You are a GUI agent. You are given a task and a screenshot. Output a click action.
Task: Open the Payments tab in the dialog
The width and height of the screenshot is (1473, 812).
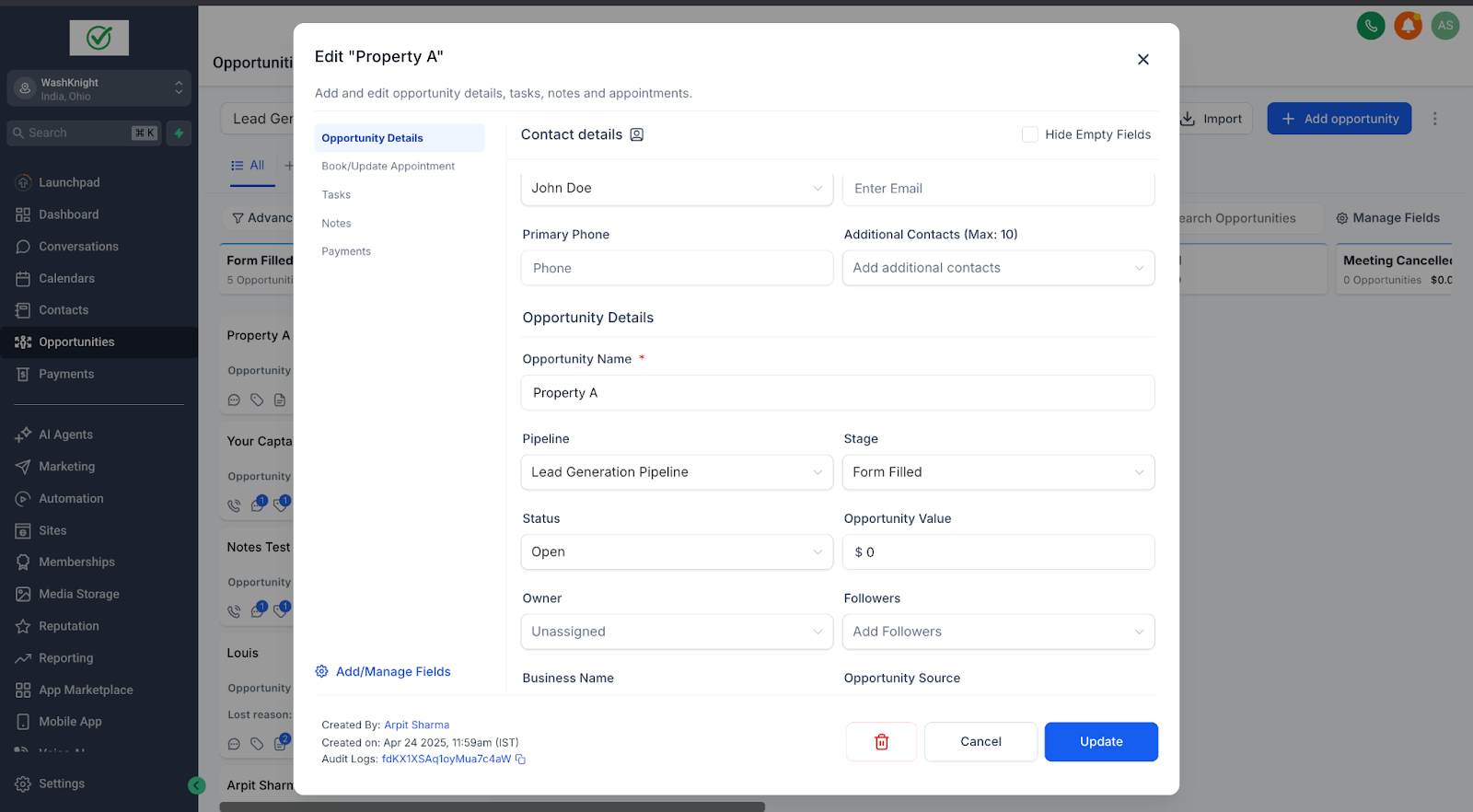point(346,251)
